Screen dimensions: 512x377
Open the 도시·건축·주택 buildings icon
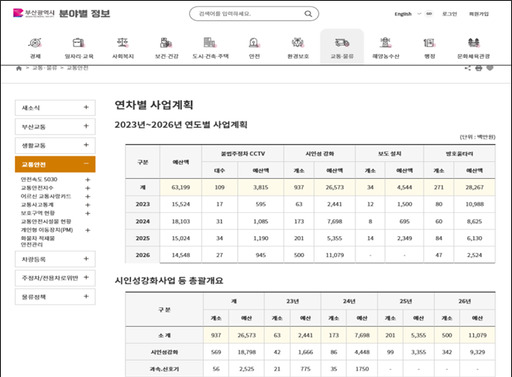pyautogui.click(x=210, y=43)
